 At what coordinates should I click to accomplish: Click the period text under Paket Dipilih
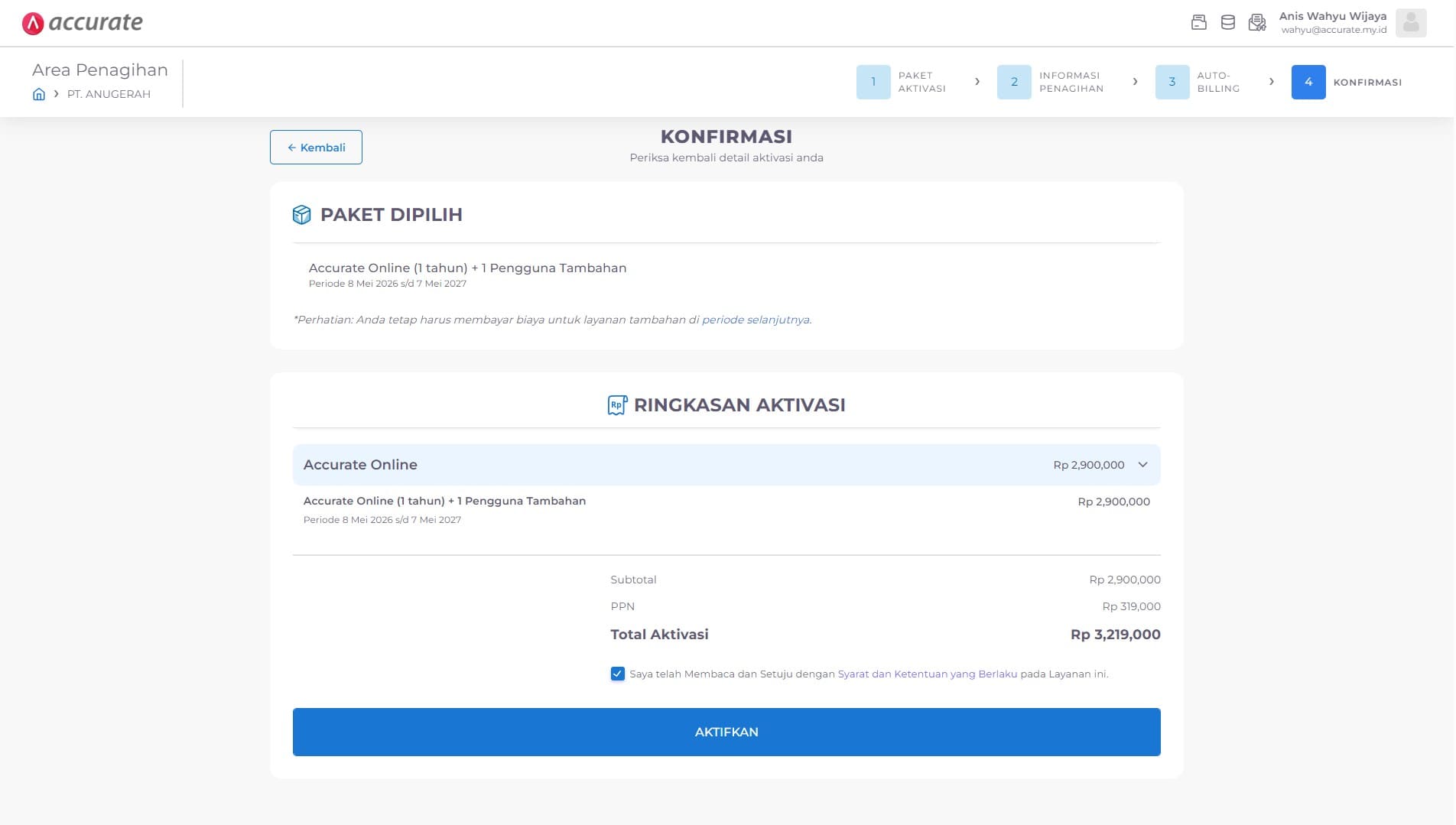[x=388, y=284]
